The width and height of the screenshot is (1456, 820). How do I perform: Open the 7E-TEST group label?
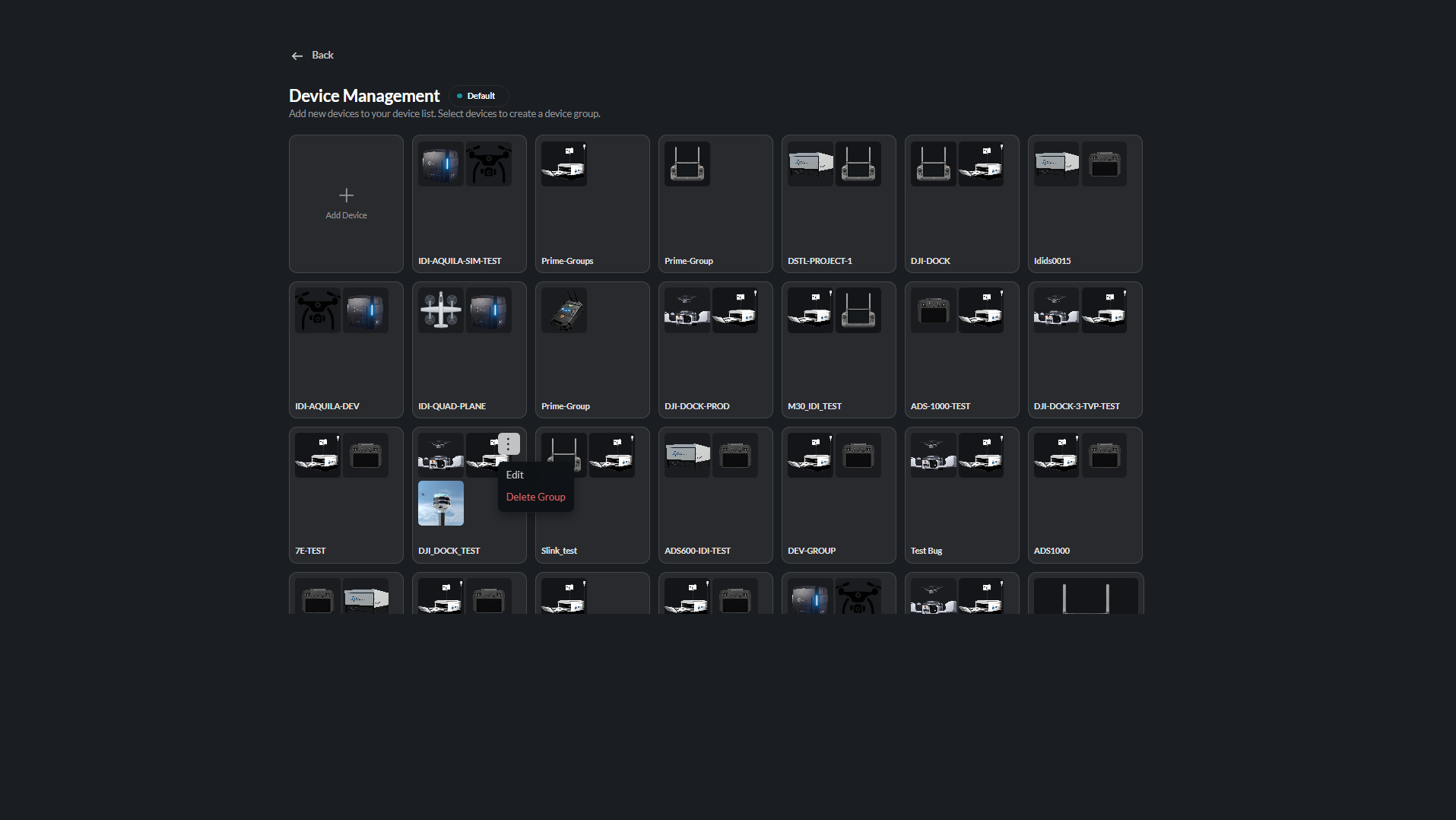click(310, 551)
